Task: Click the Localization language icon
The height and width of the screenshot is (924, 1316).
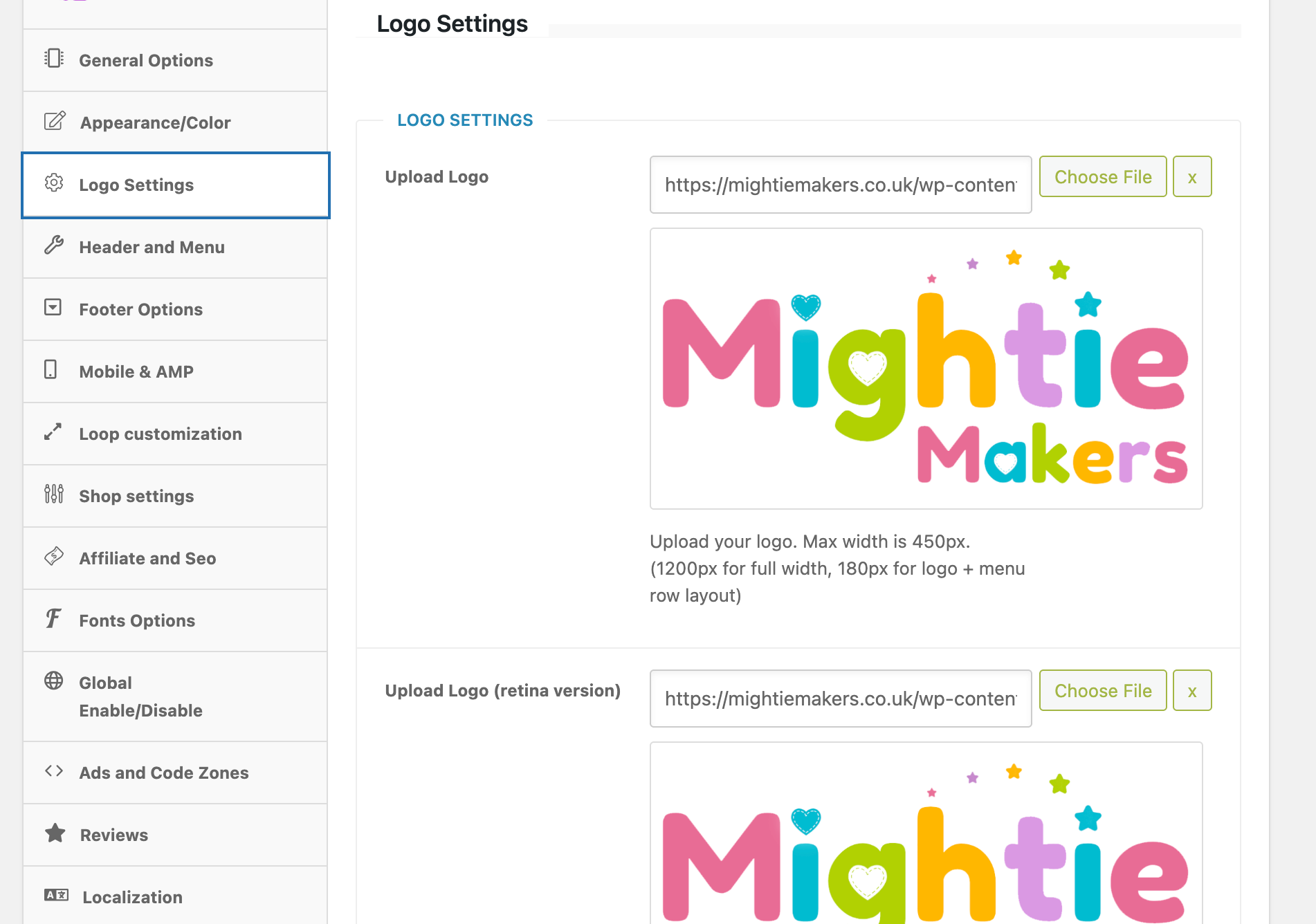Action: tap(56, 895)
